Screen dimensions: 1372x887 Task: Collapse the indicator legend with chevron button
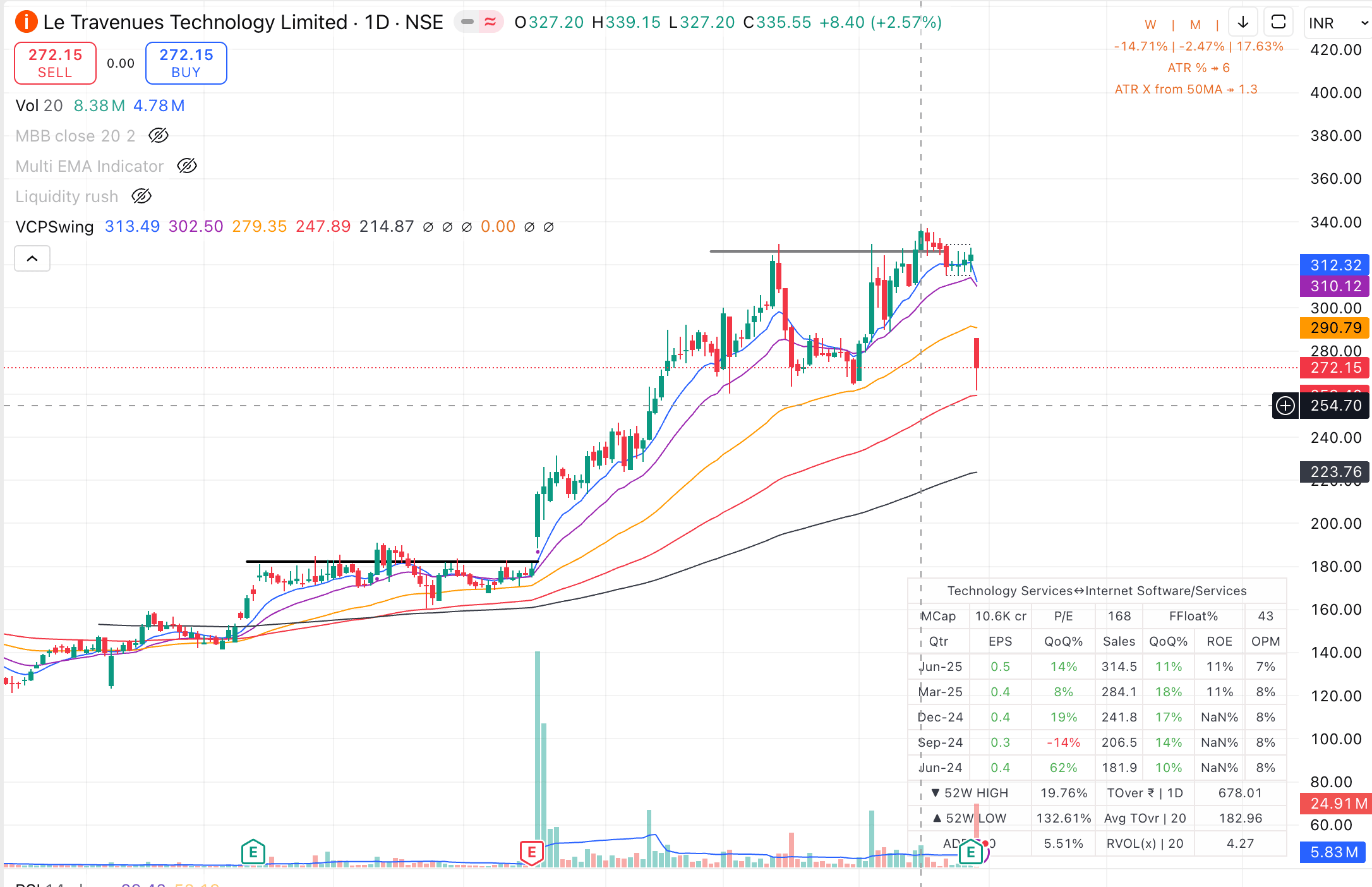click(32, 258)
